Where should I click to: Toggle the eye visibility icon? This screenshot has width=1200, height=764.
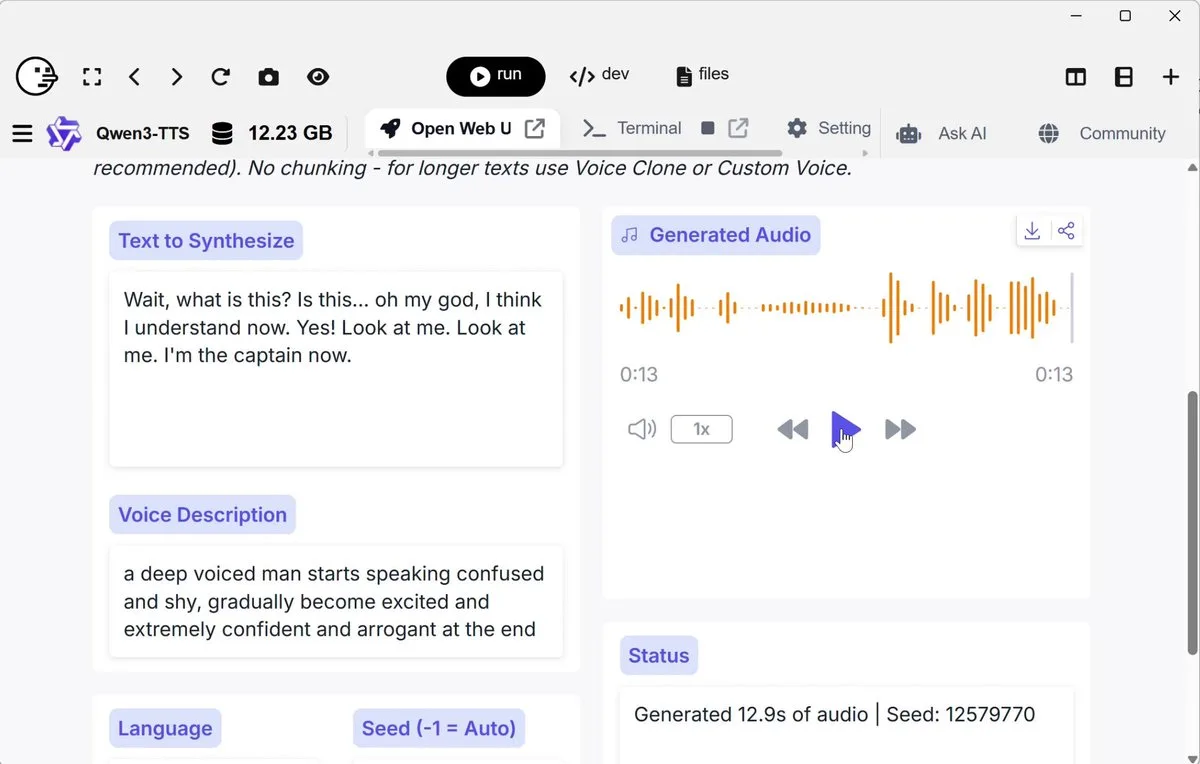pyautogui.click(x=318, y=77)
